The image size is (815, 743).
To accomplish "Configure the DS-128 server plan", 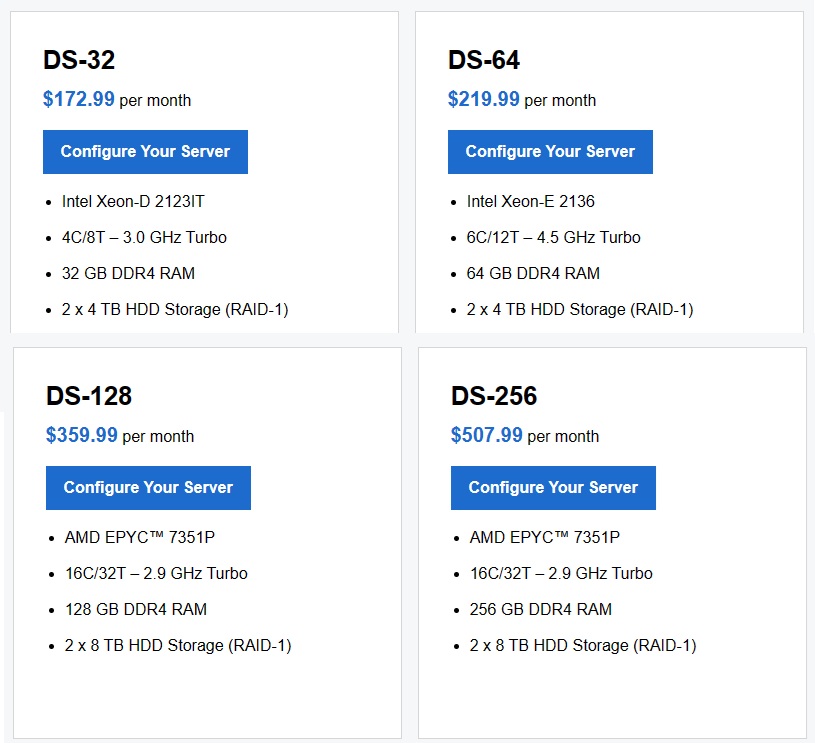I will tap(148, 488).
